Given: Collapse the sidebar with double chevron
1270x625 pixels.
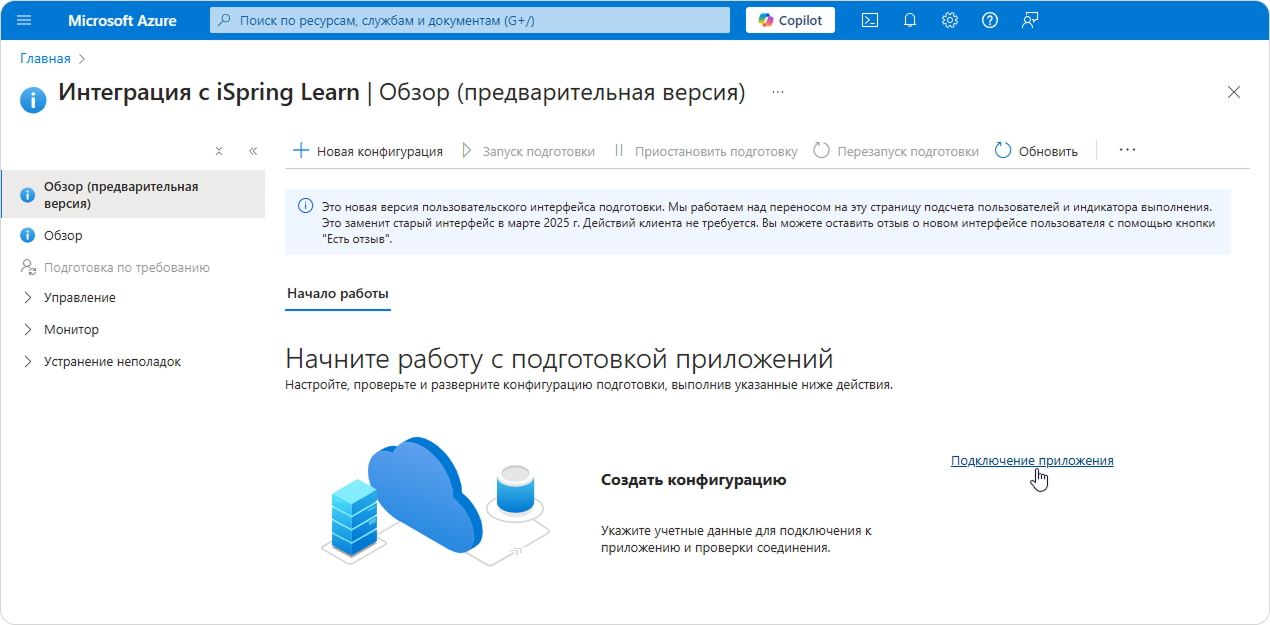Looking at the screenshot, I should coord(253,151).
